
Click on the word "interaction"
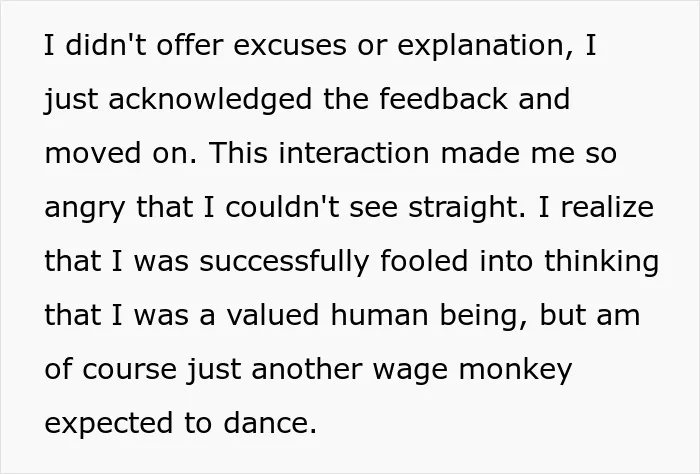[x=354, y=153]
